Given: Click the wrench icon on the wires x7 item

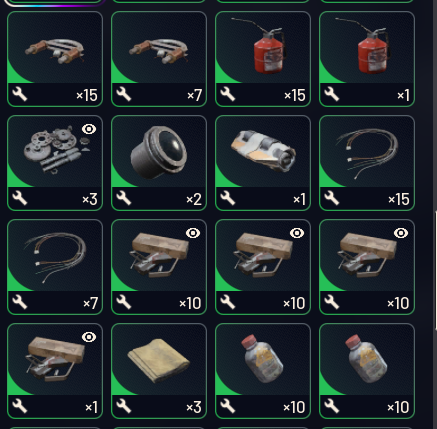Looking at the screenshot, I should pyautogui.click(x=20, y=302).
